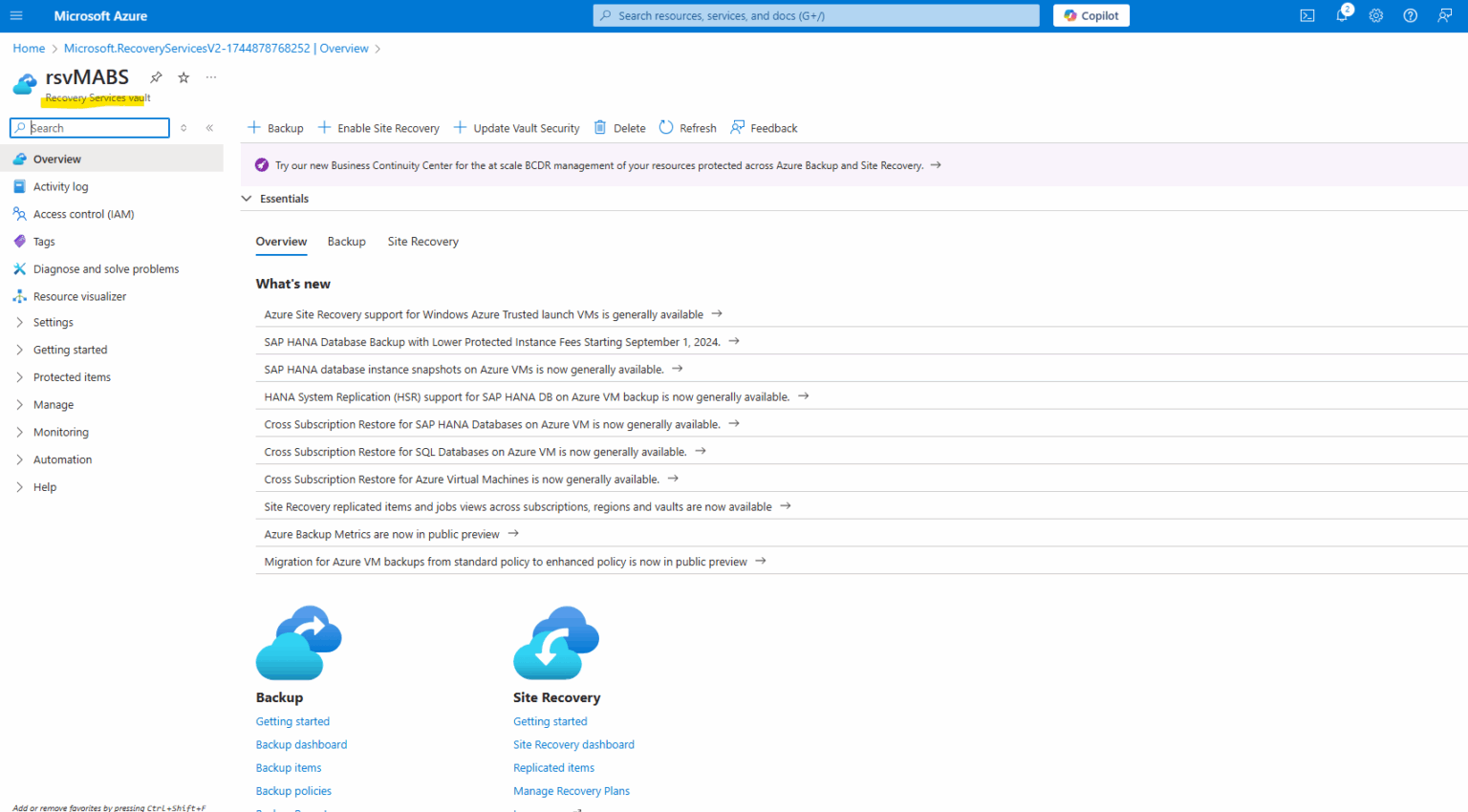This screenshot has height=812, width=1468.
Task: Click the help question mark icon
Action: (x=1410, y=16)
